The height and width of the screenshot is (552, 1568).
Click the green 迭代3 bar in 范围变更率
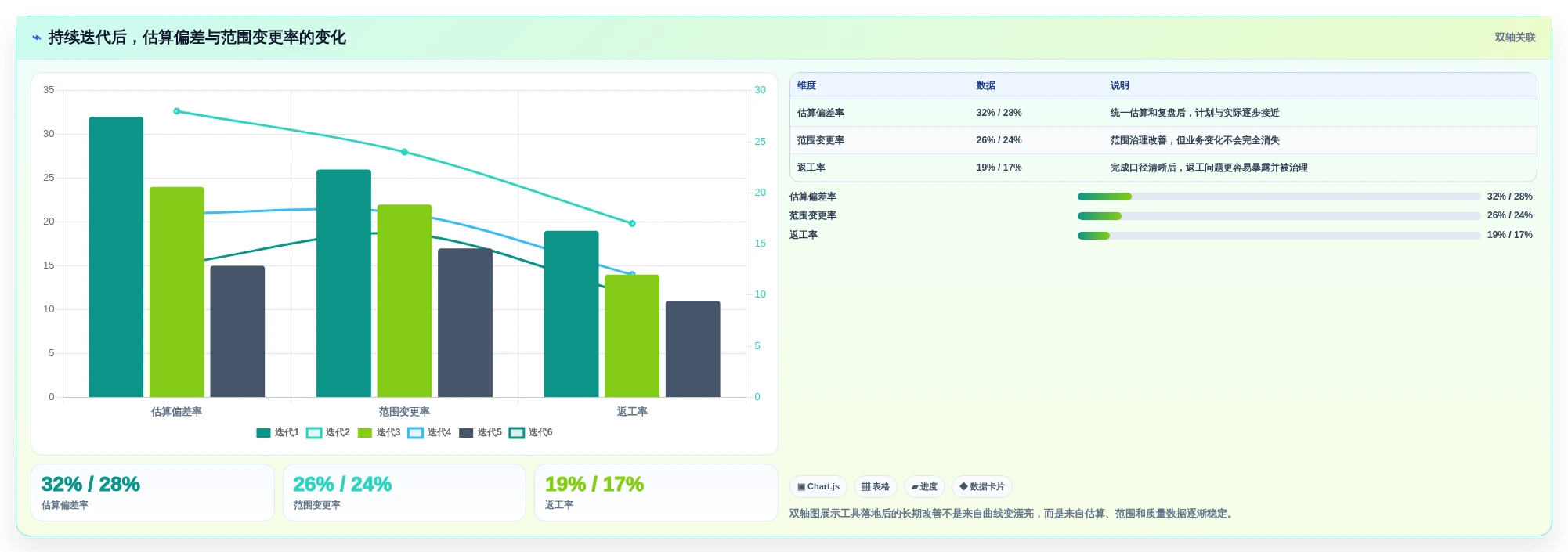pyautogui.click(x=404, y=301)
